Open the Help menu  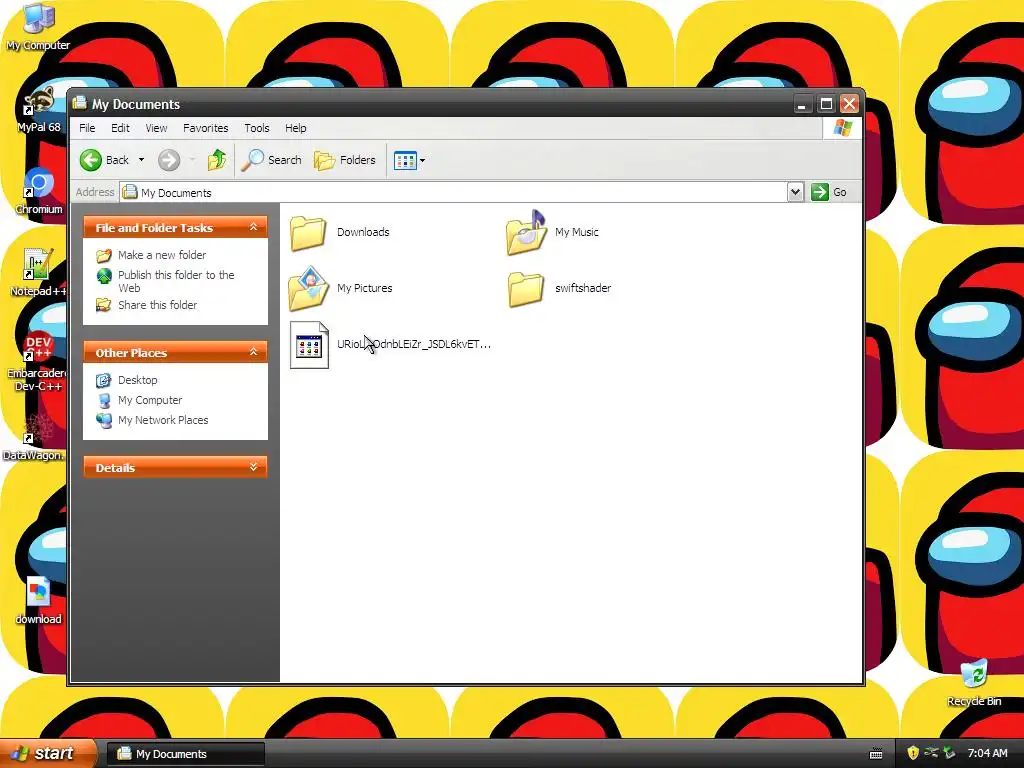(x=295, y=128)
